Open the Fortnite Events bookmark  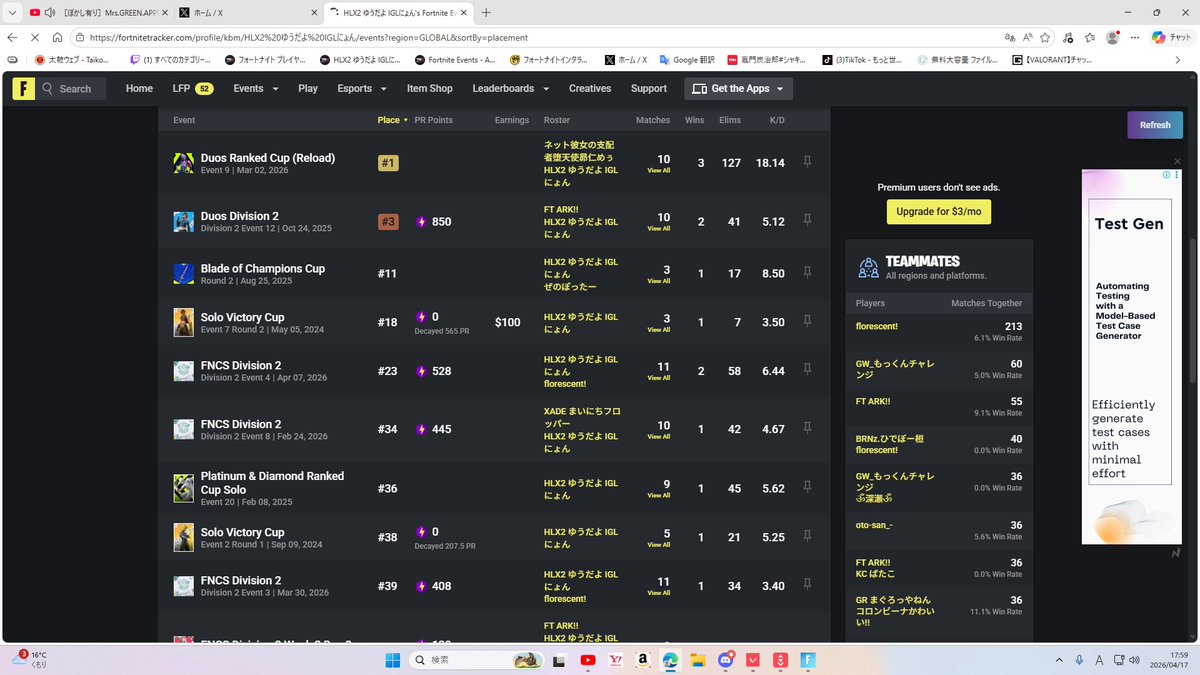point(455,60)
